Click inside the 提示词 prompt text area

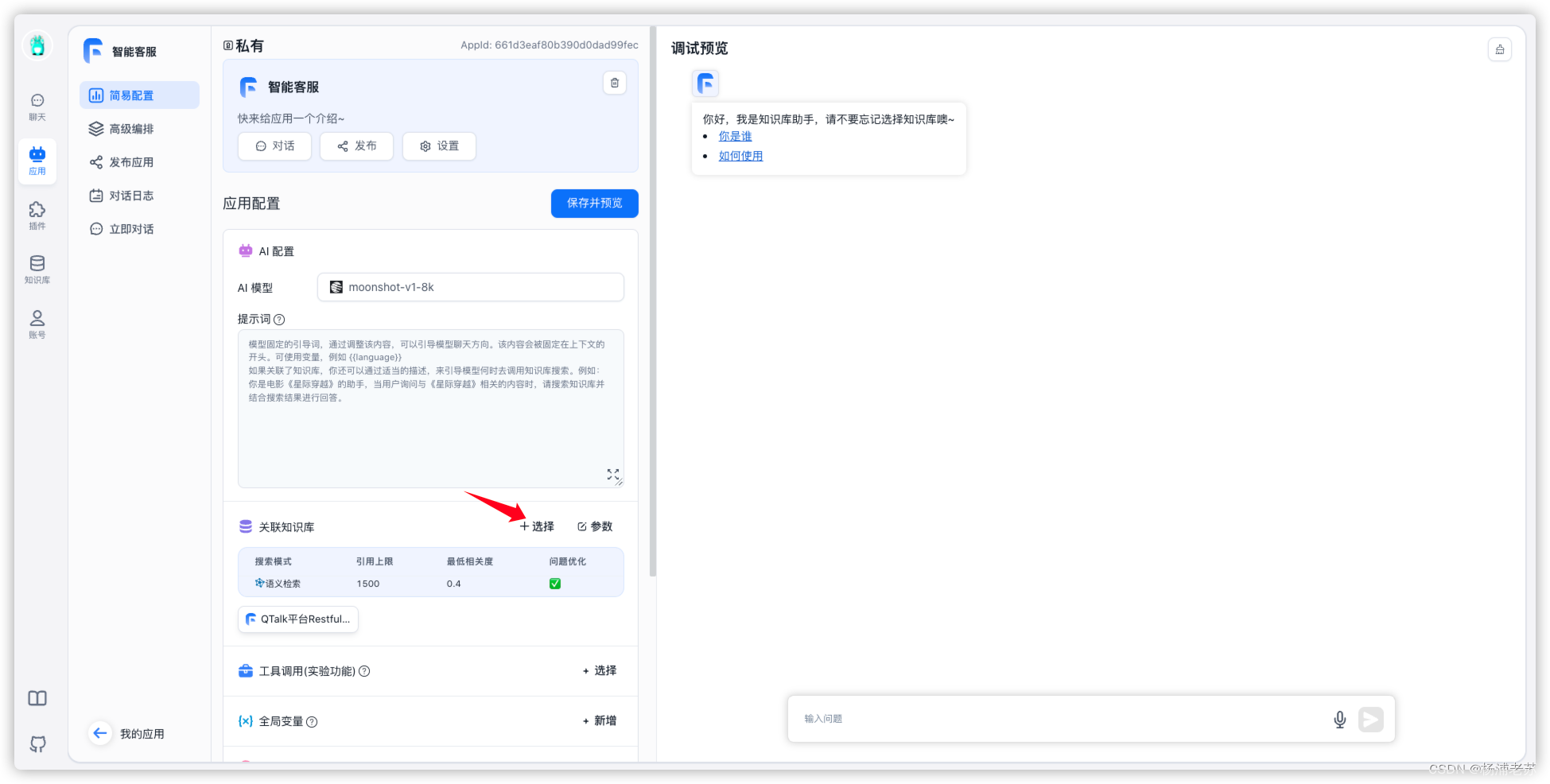(431, 409)
